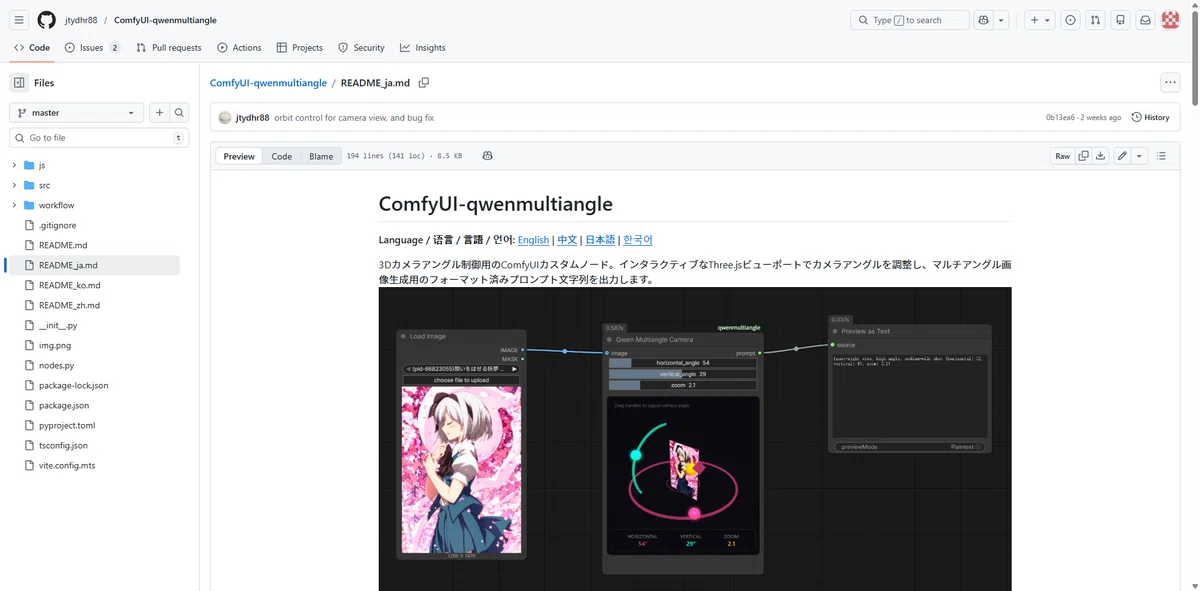1200x591 pixels.
Task: Click the Copilot icon next to file size
Action: pos(487,156)
